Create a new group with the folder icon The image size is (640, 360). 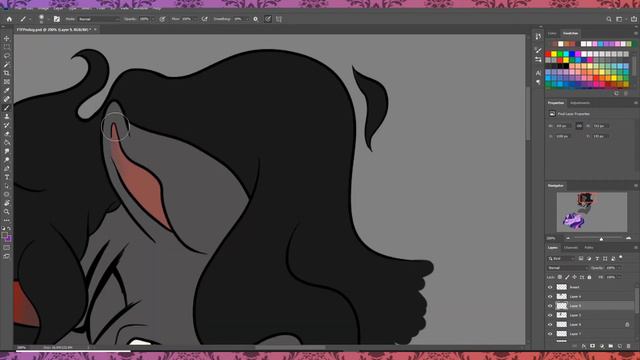(x=611, y=346)
